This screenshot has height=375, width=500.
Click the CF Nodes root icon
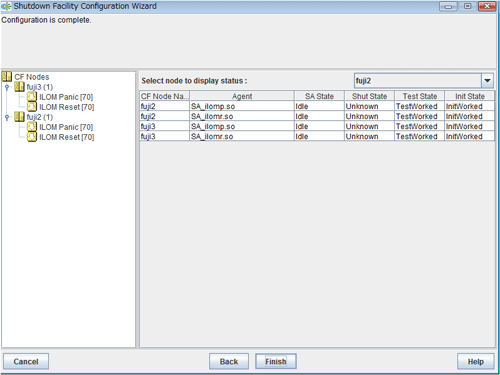pos(7,77)
